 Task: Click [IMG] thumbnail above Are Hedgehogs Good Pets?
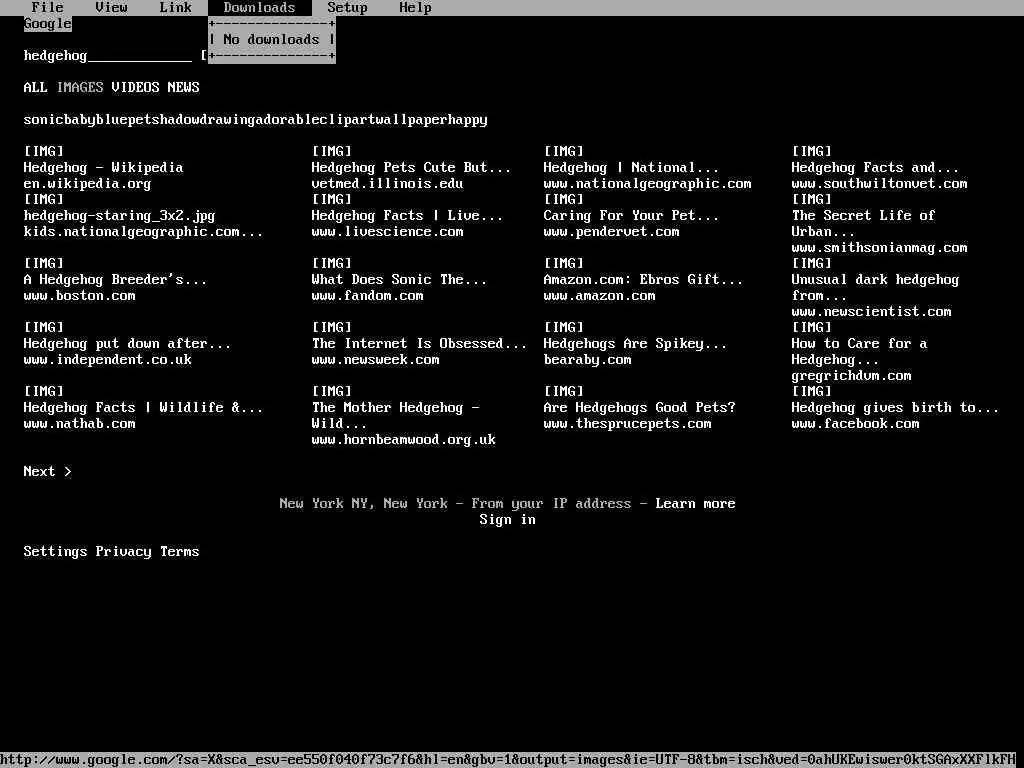564,392
